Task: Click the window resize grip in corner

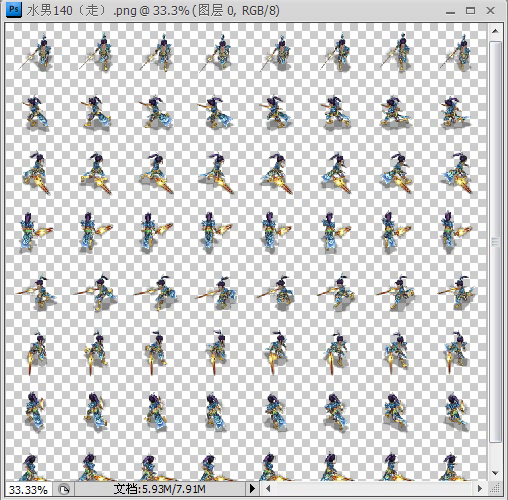Action: click(495, 489)
